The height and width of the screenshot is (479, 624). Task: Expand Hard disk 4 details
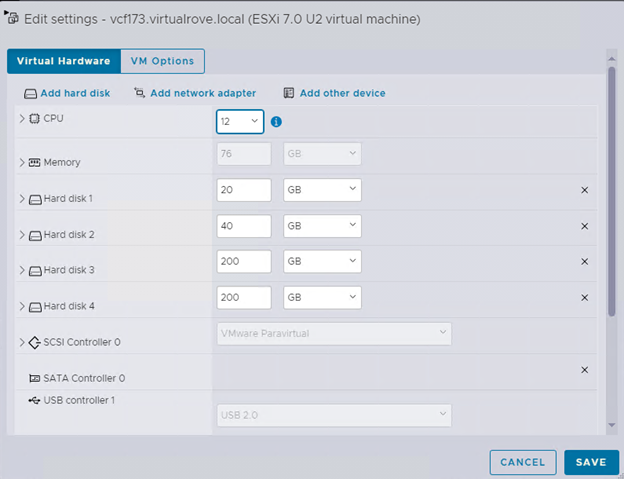22,306
